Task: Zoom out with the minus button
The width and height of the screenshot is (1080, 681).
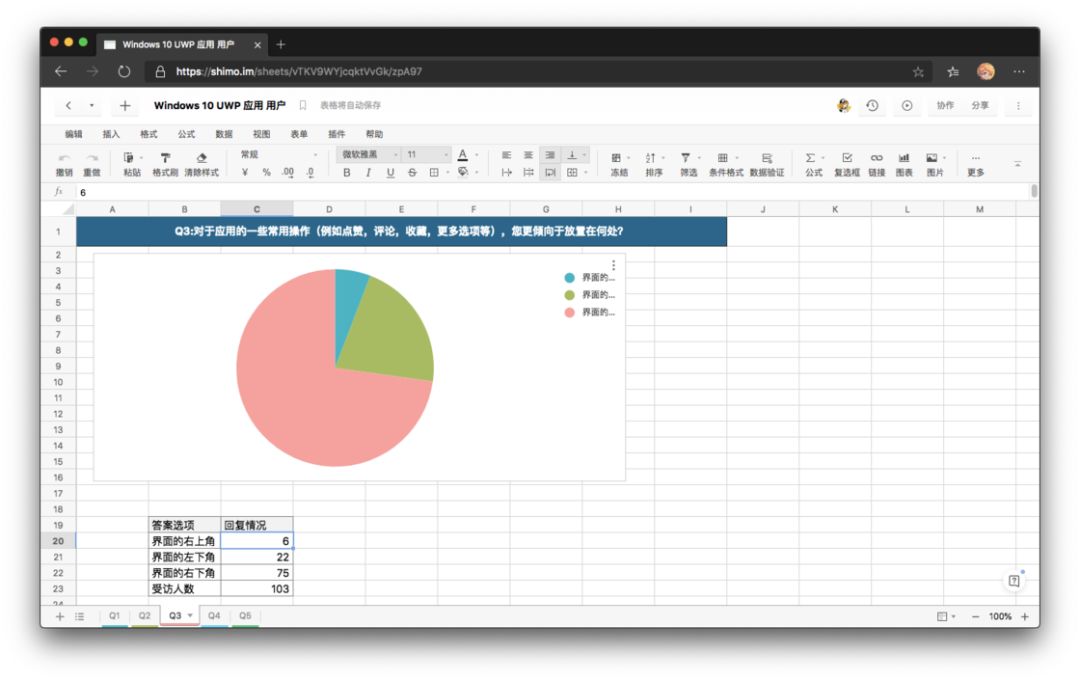Action: pyautogui.click(x=975, y=616)
